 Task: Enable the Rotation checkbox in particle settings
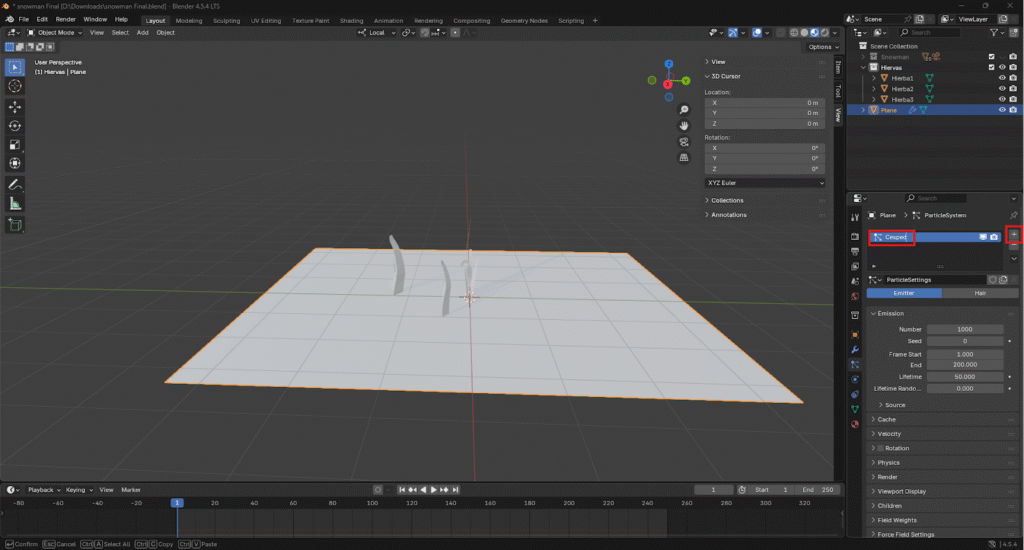878,448
